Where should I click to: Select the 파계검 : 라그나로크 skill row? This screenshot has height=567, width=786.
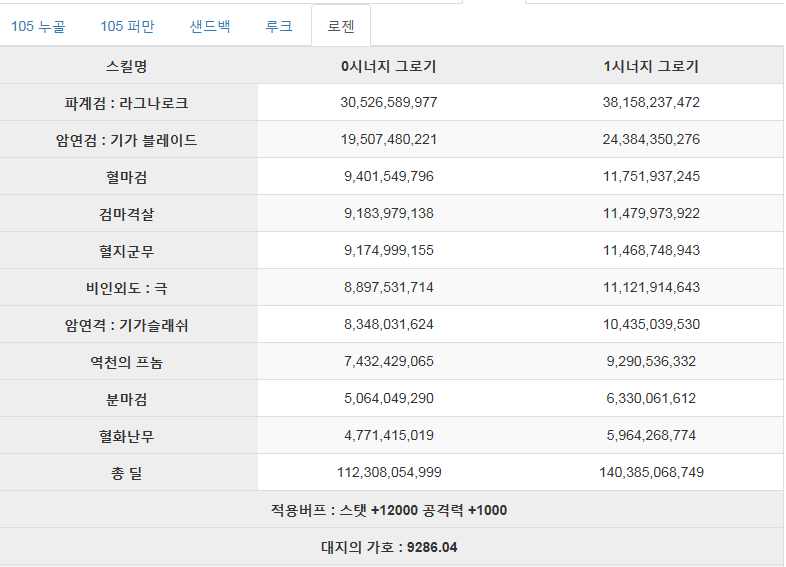pos(391,102)
